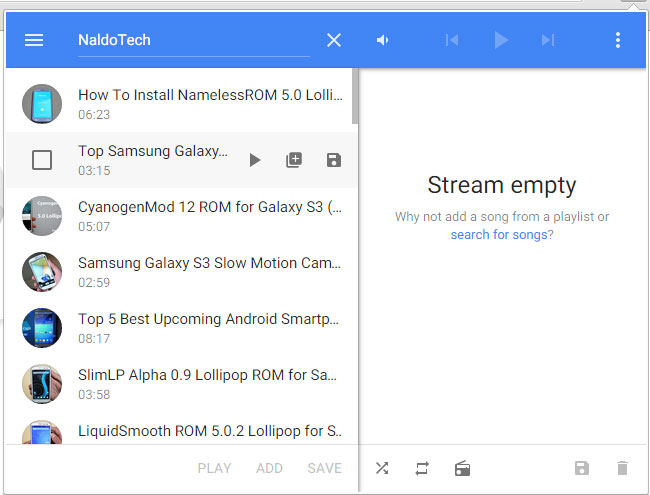Screen dimensions: 650x495
Task: Click the results list scrollbar
Action: [355, 96]
